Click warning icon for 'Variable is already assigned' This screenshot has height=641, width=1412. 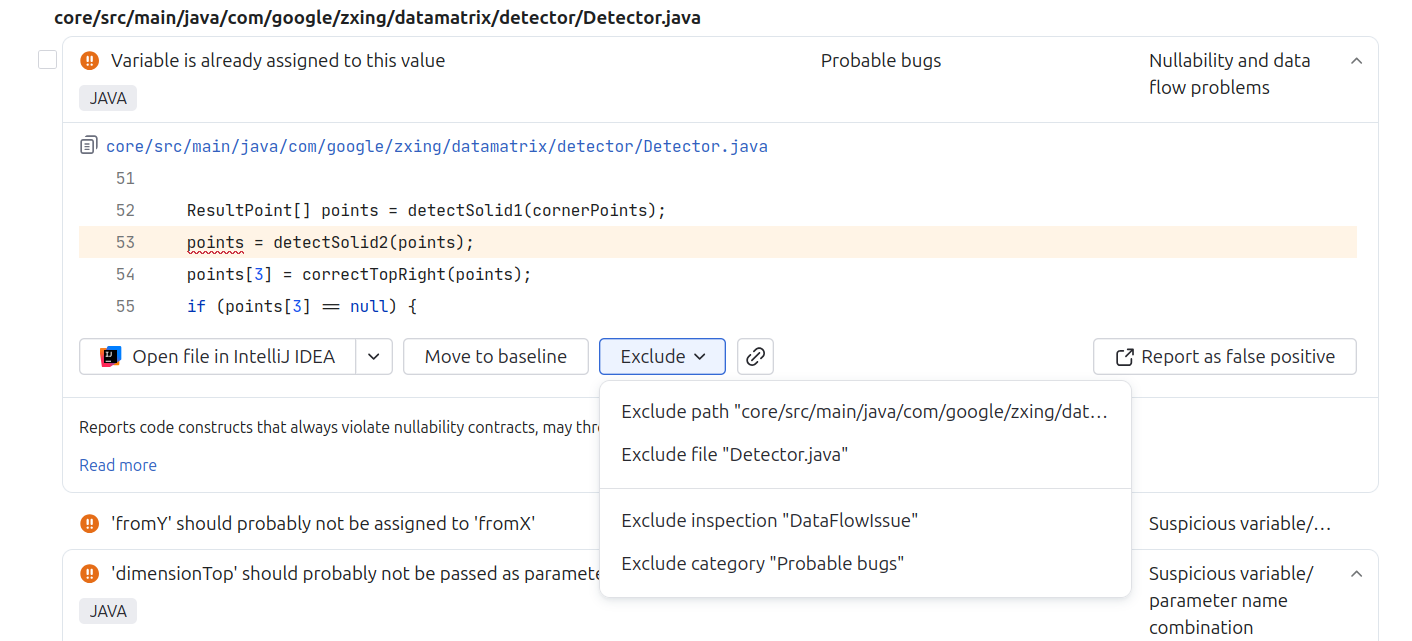pos(90,61)
